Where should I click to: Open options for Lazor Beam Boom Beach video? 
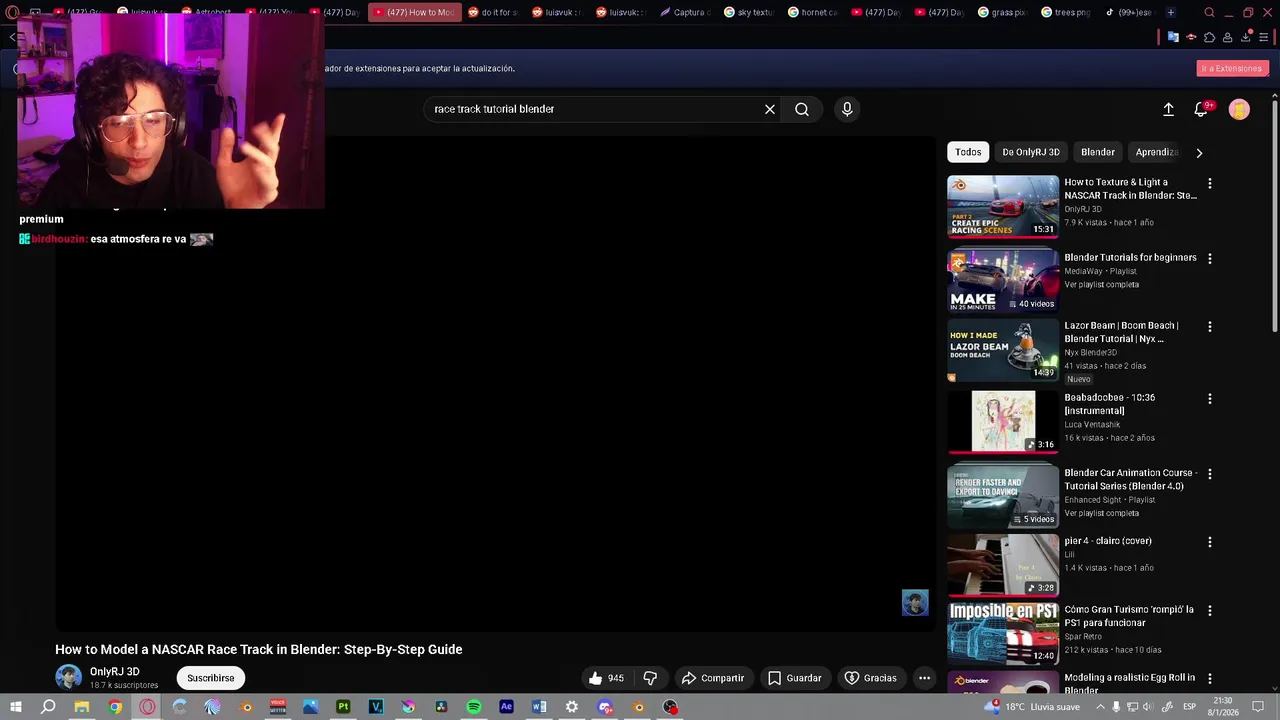click(1210, 327)
